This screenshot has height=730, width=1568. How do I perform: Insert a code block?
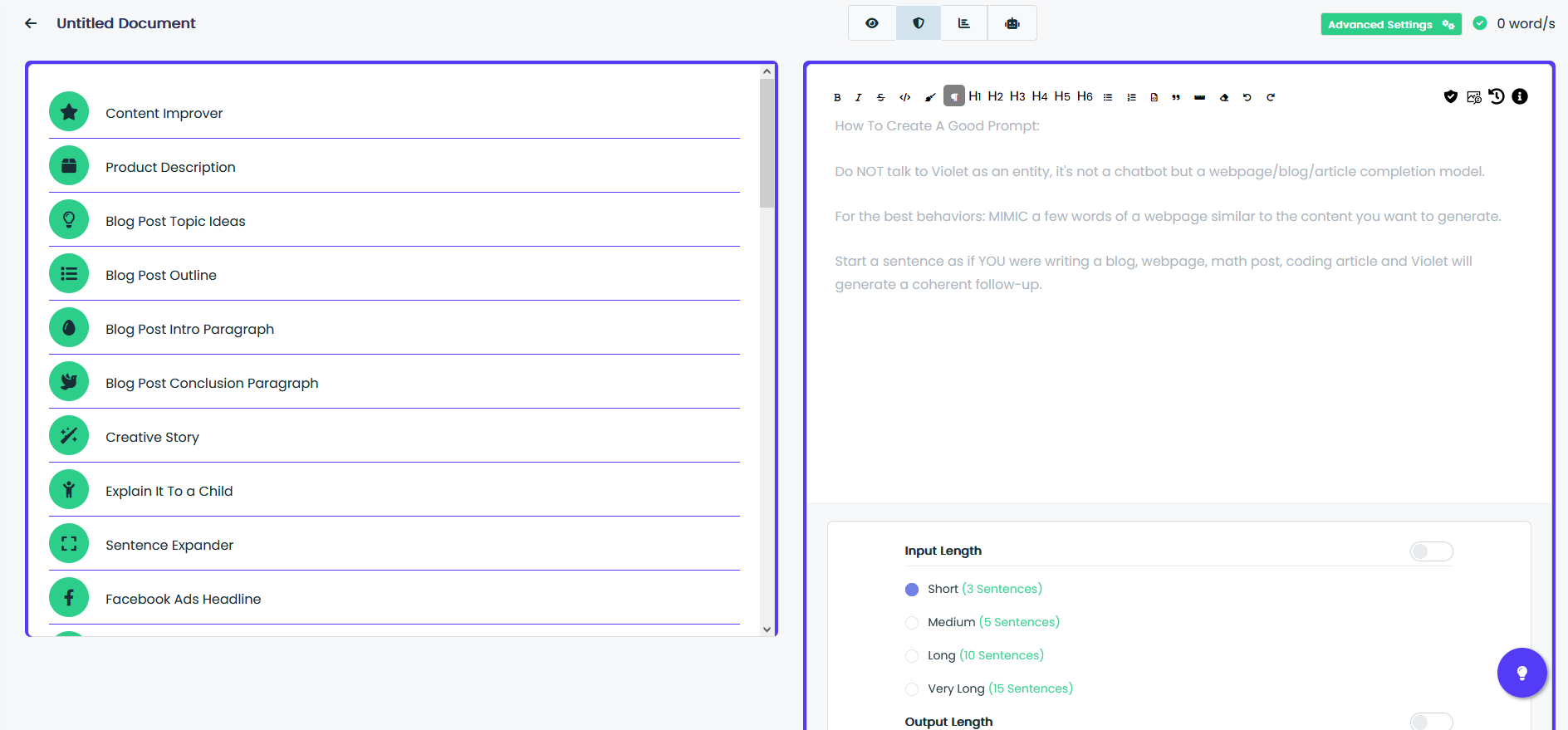(x=1154, y=97)
